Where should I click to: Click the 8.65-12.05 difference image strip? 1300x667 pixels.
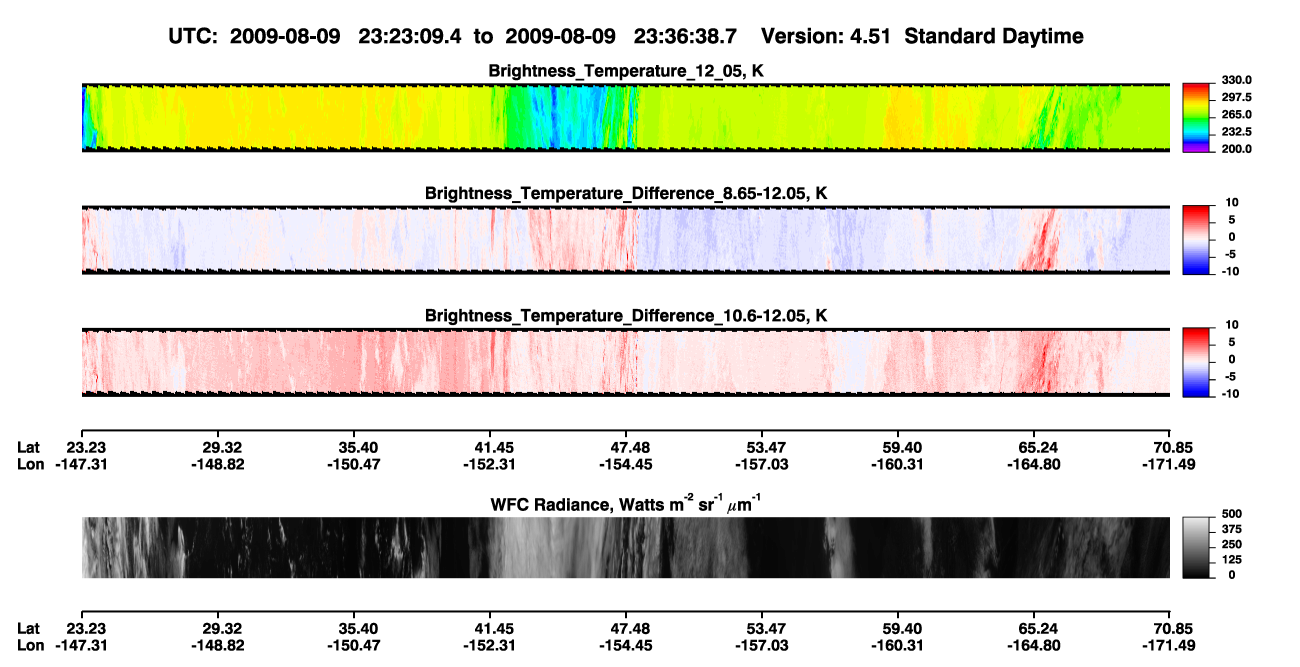(x=626, y=240)
